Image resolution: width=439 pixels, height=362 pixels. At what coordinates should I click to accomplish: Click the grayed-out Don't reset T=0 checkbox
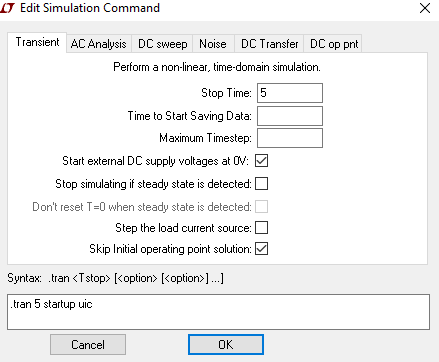pyautogui.click(x=261, y=207)
